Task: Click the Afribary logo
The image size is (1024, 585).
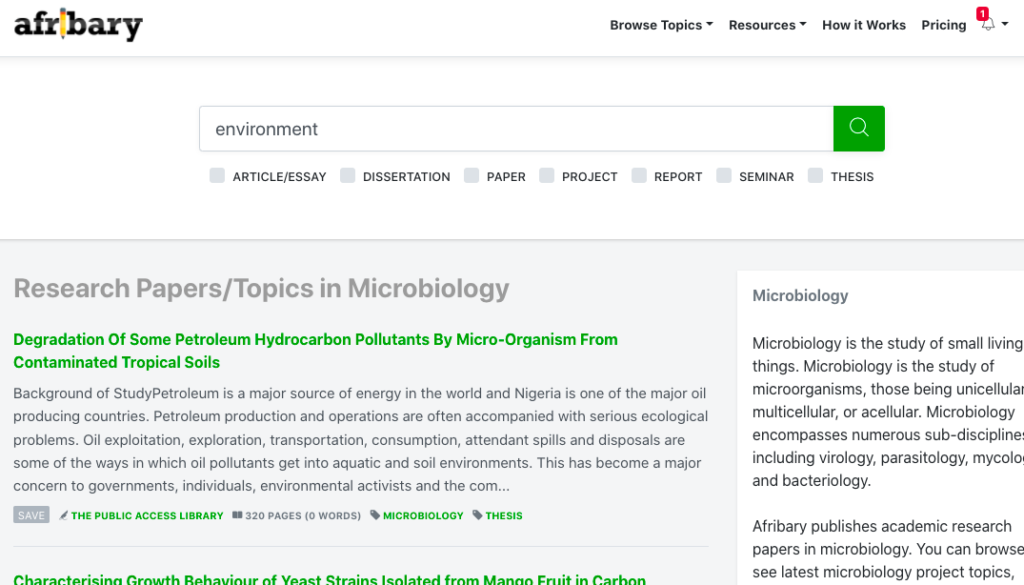Action: 78,24
